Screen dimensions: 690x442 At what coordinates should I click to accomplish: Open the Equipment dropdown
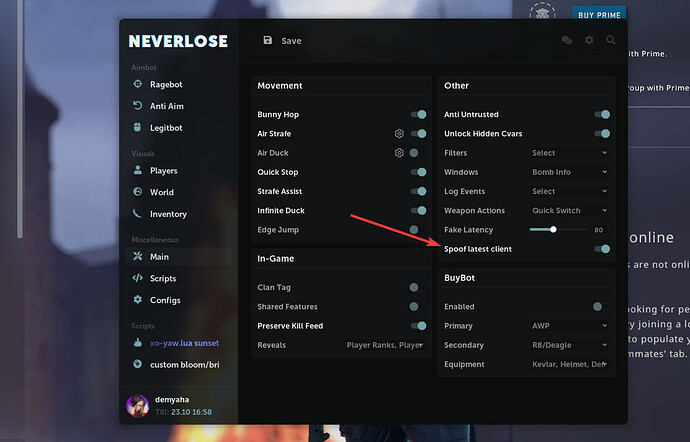click(569, 364)
